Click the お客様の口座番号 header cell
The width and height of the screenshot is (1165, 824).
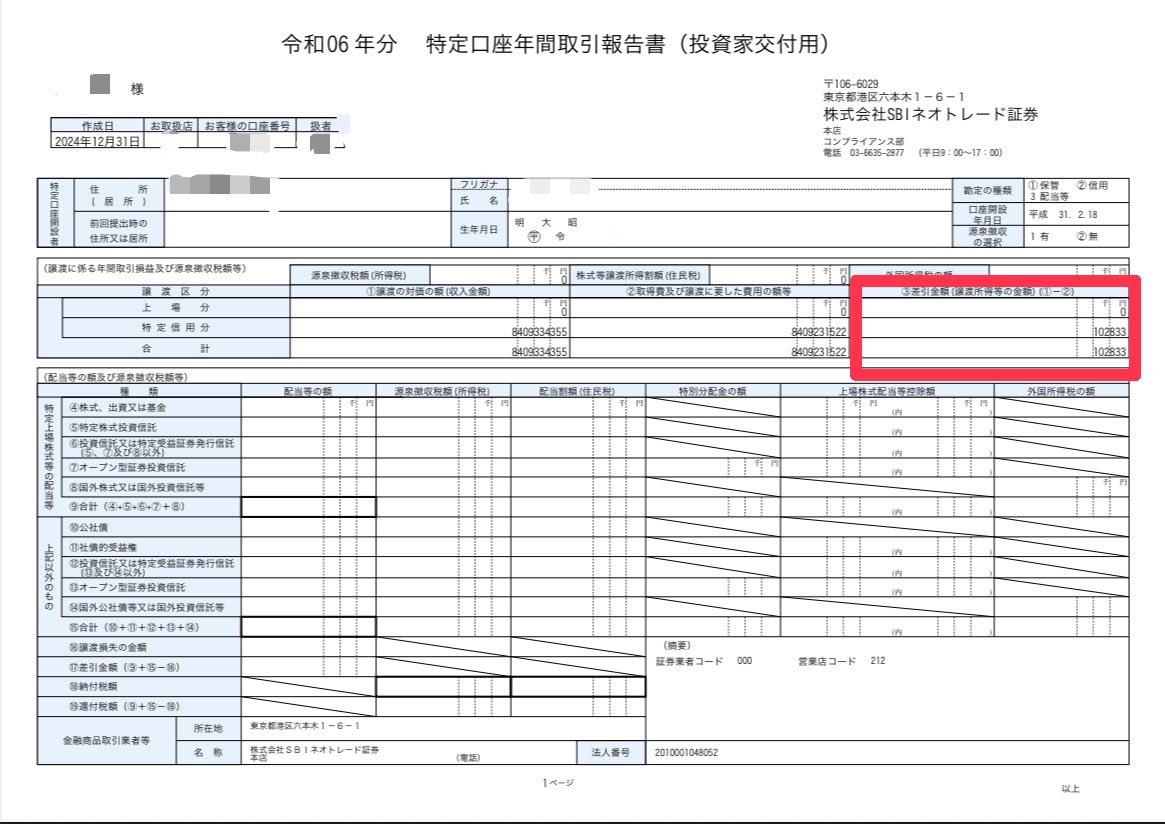tap(247, 126)
